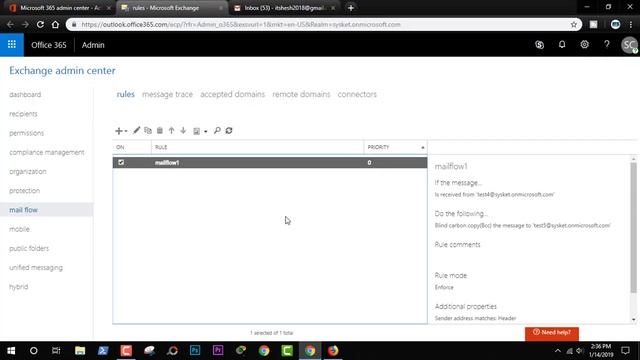Click the Office 365 header label

pyautogui.click(x=49, y=45)
